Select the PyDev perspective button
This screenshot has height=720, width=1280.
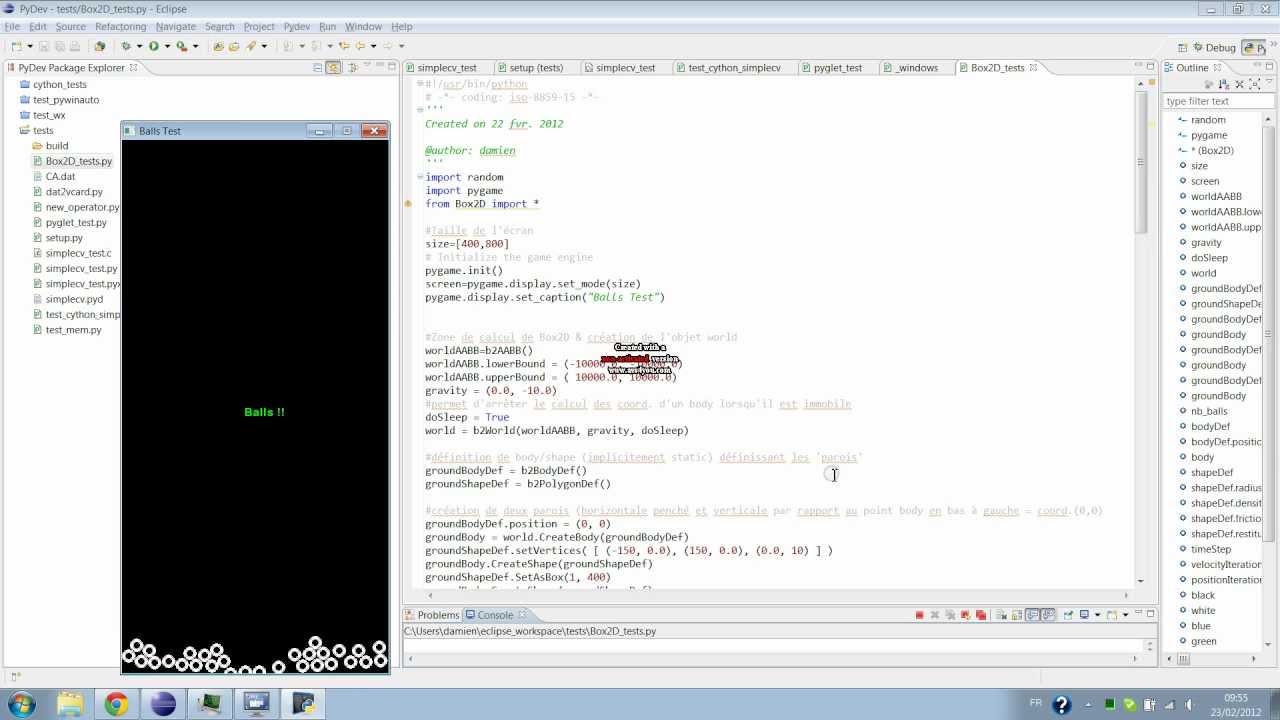click(1253, 47)
